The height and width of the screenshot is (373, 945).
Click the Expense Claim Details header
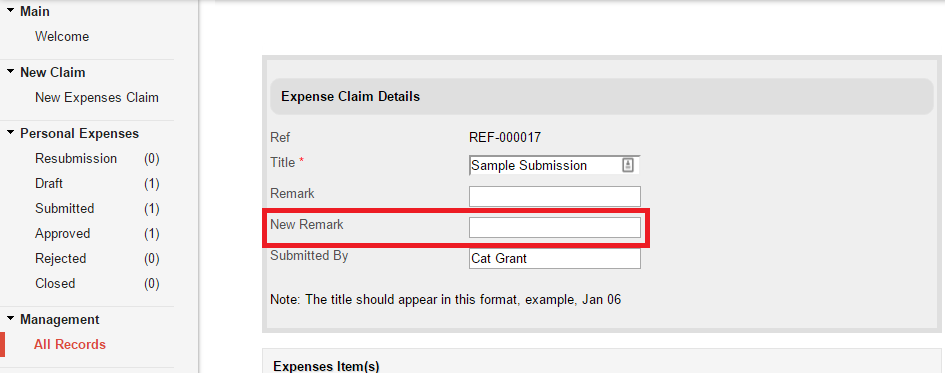coord(601,96)
